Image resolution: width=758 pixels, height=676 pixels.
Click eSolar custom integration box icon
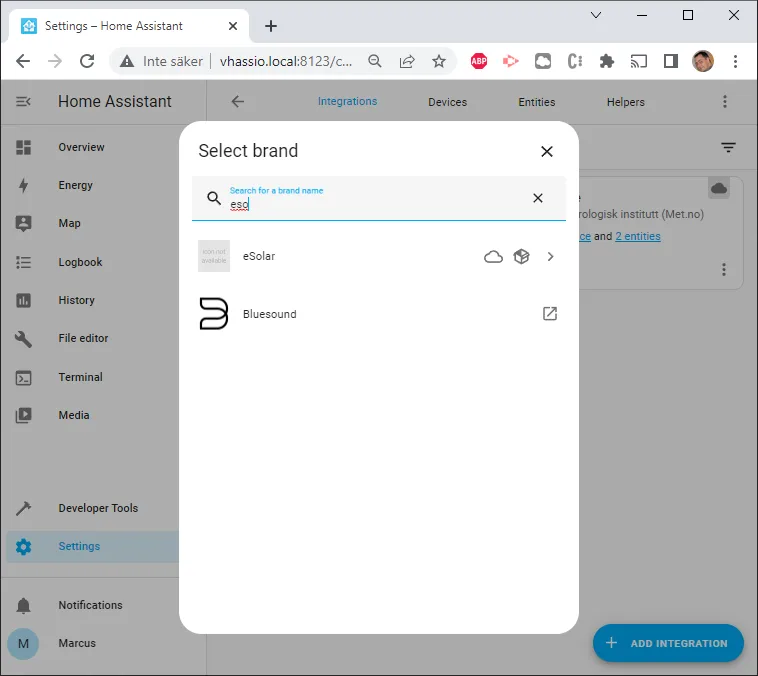522,256
